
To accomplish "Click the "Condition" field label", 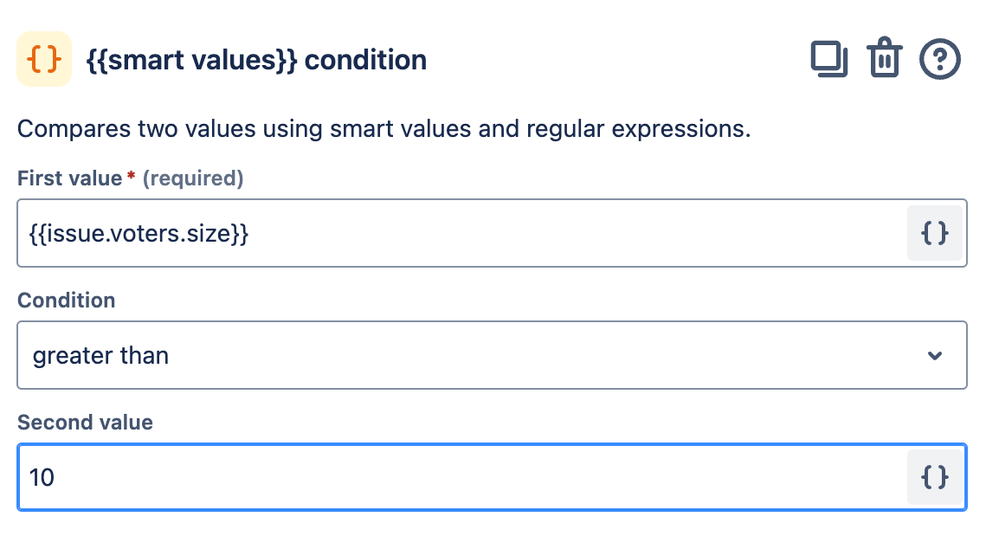I will tap(66, 300).
